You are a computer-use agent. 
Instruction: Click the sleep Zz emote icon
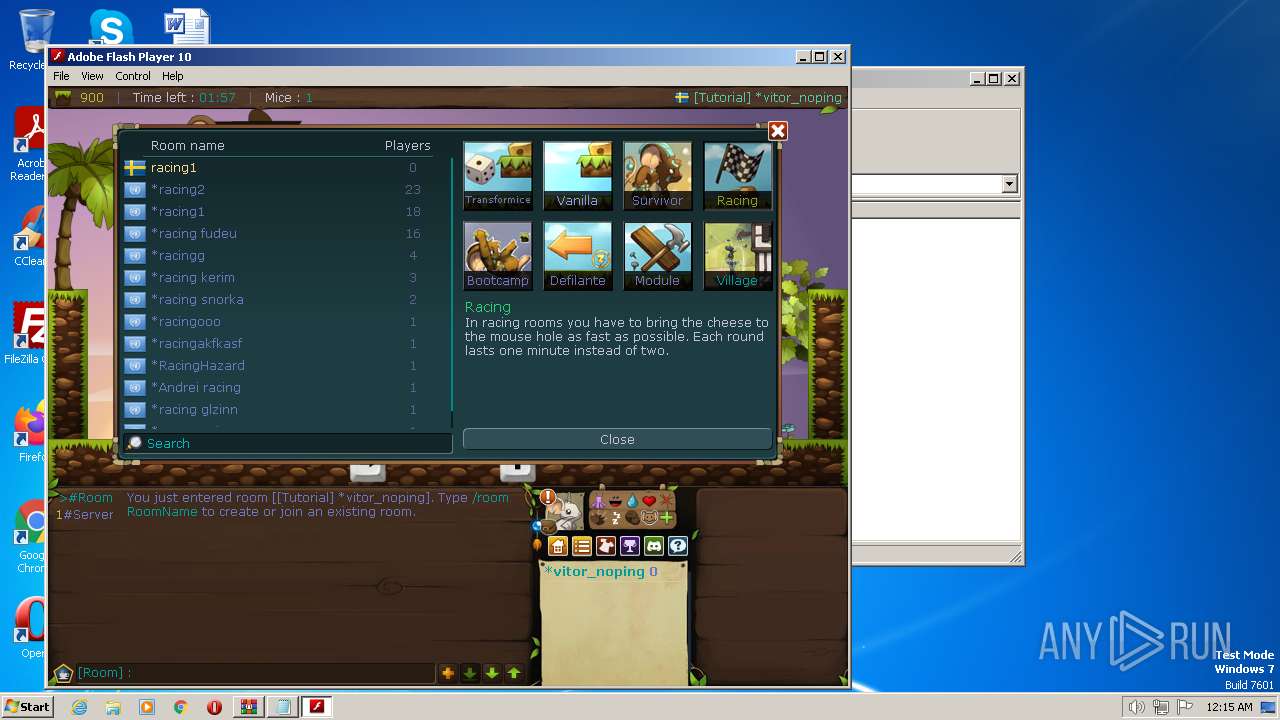click(615, 518)
